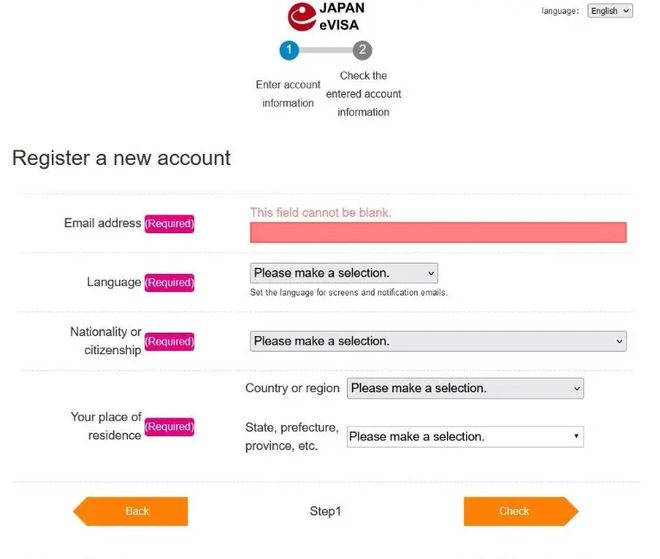Click the 'Enter account information' step label
Image resolution: width=660 pixels, height=559 pixels.
click(288, 93)
